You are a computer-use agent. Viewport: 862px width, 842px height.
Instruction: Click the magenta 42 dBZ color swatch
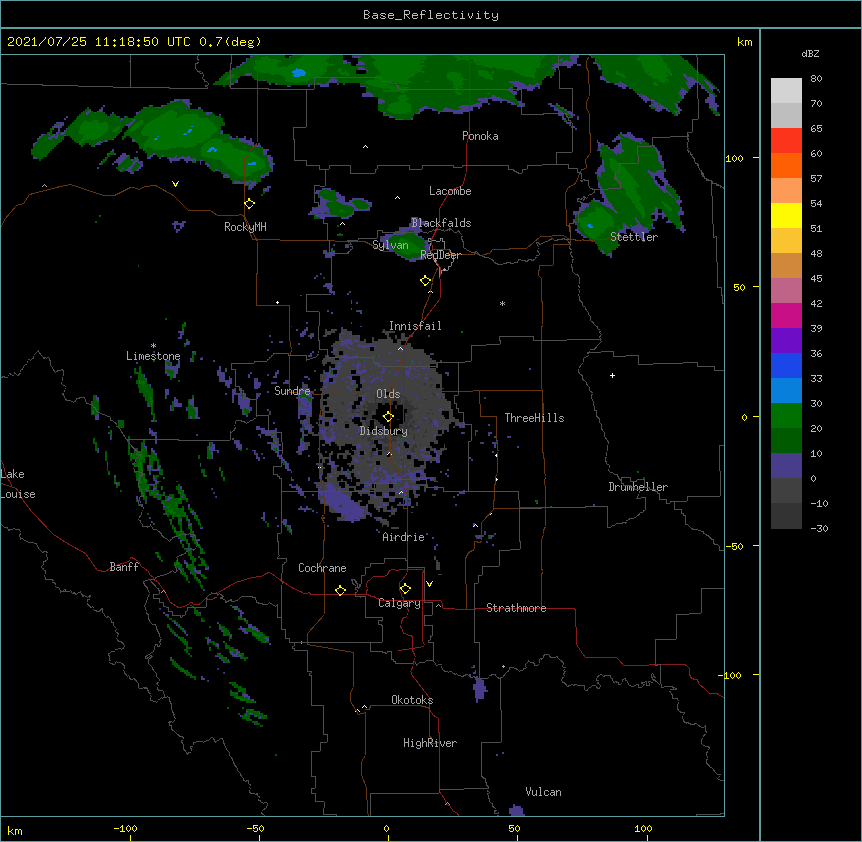pyautogui.click(x=786, y=315)
